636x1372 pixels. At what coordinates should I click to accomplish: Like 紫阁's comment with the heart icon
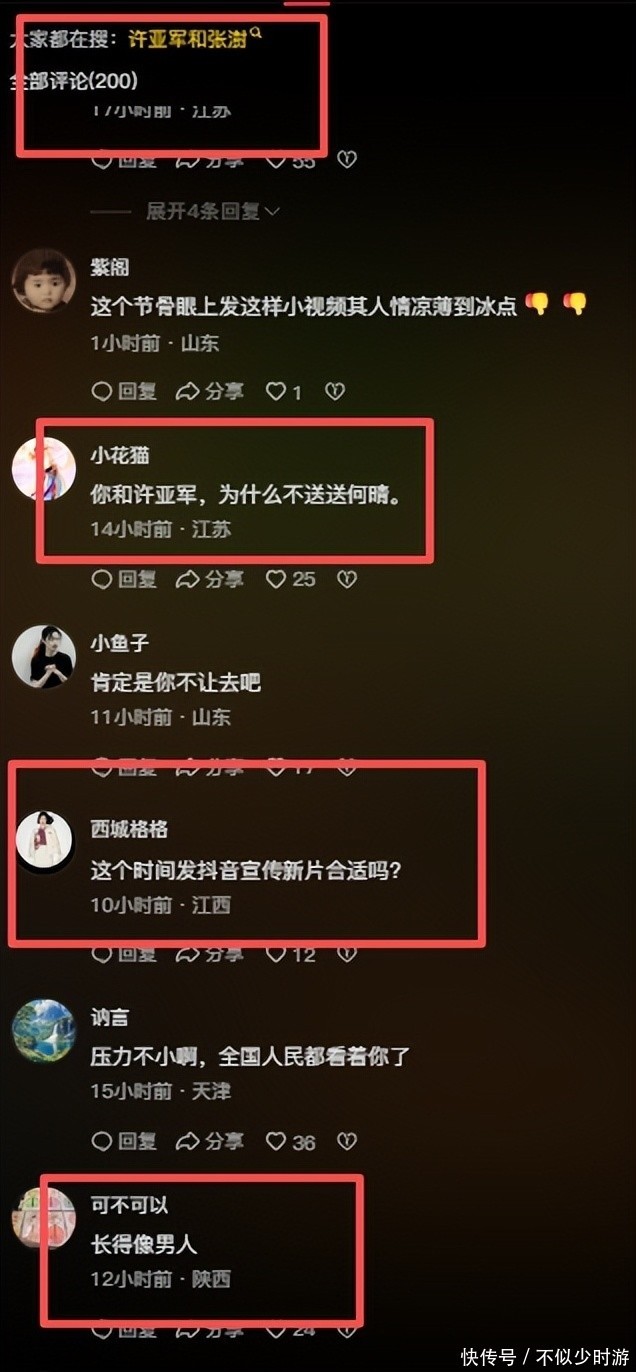tap(276, 392)
